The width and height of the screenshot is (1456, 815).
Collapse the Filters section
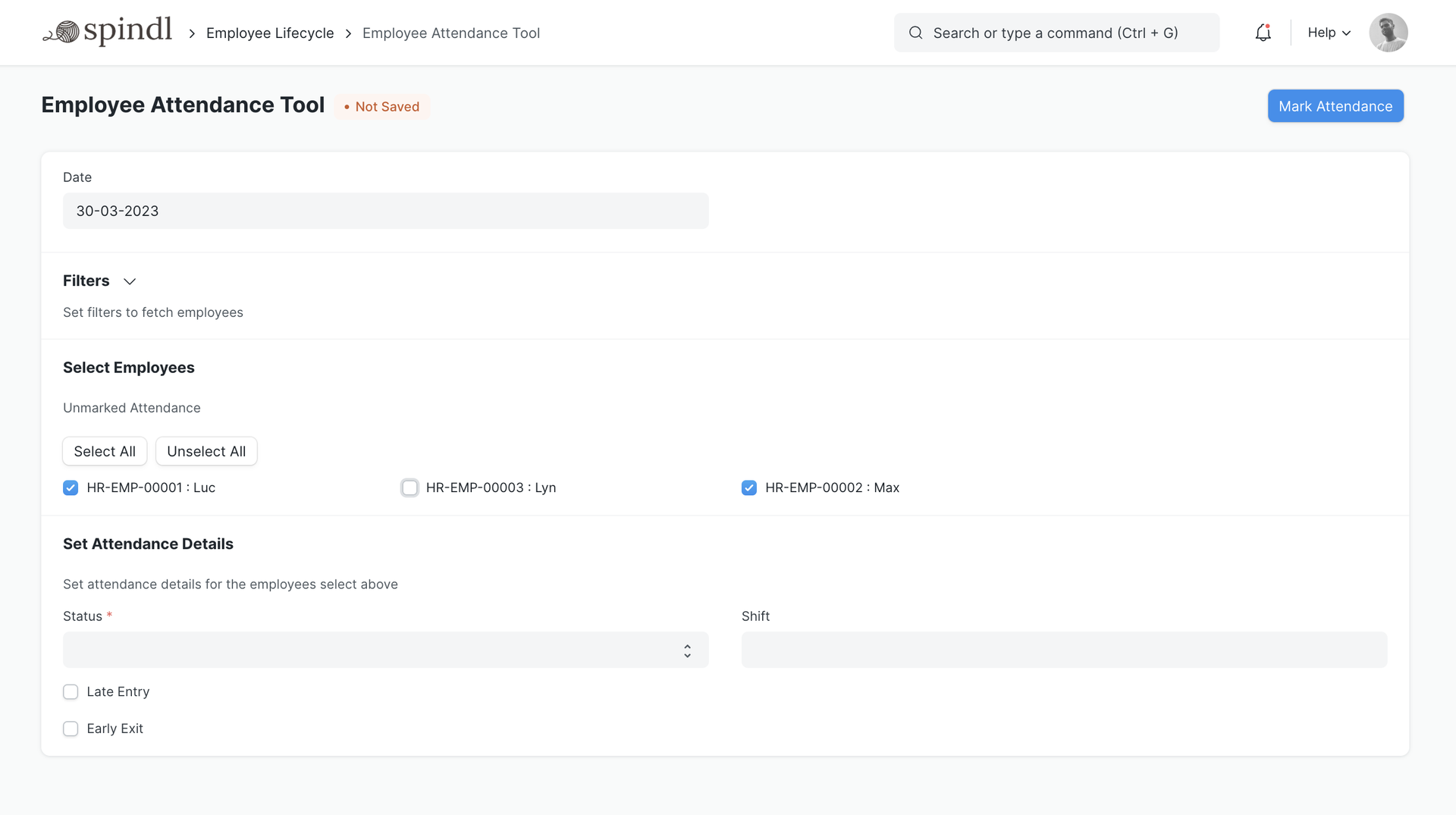tap(130, 281)
